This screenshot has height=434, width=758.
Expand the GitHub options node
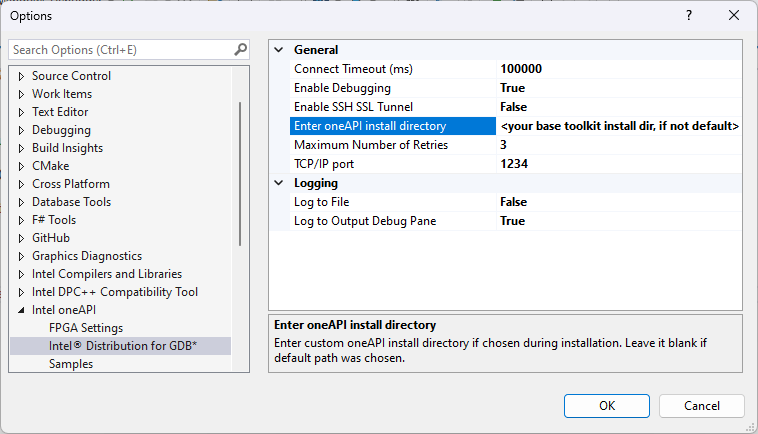click(x=21, y=238)
